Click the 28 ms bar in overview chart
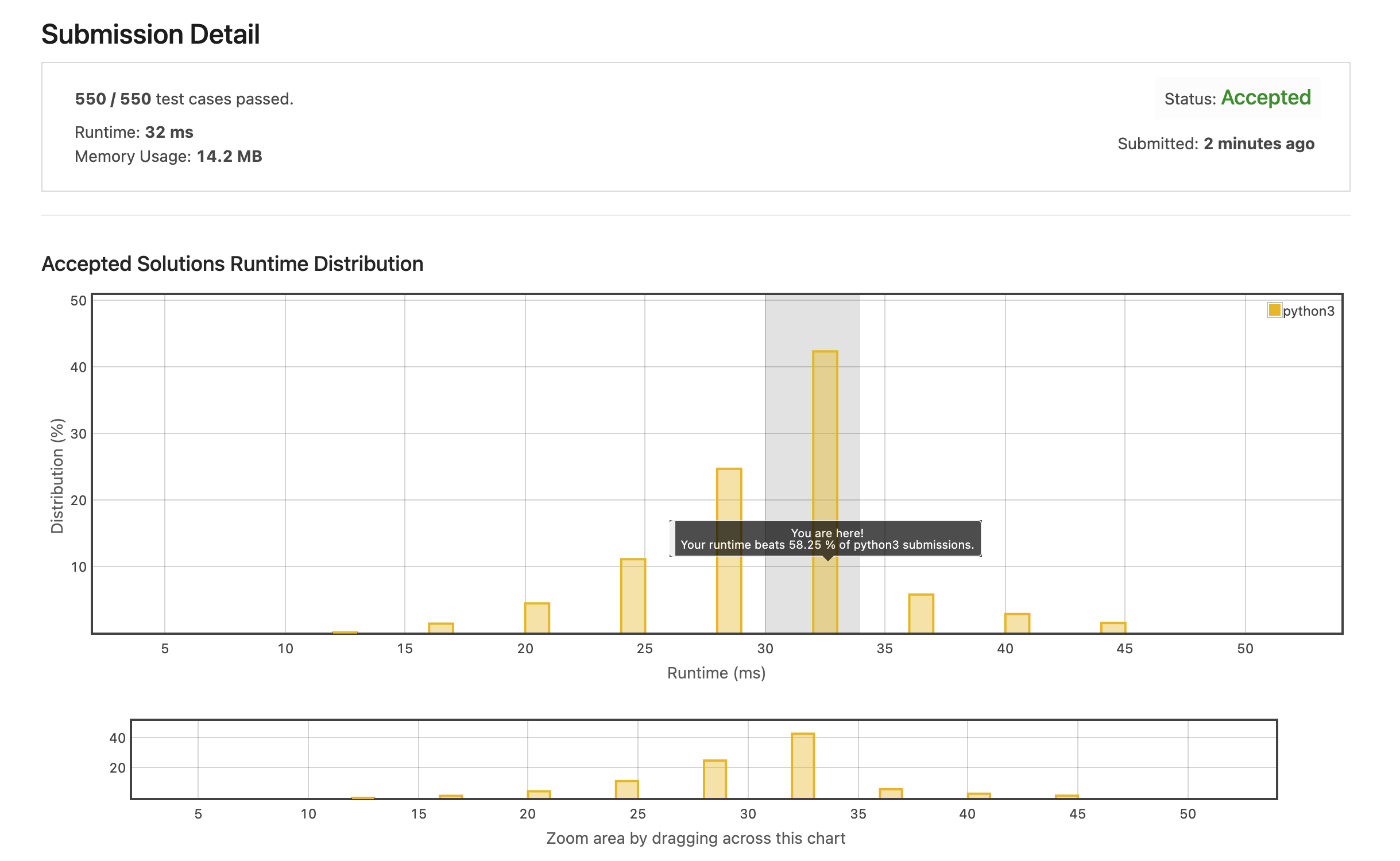Screen dimensions: 1400x861 point(714,779)
